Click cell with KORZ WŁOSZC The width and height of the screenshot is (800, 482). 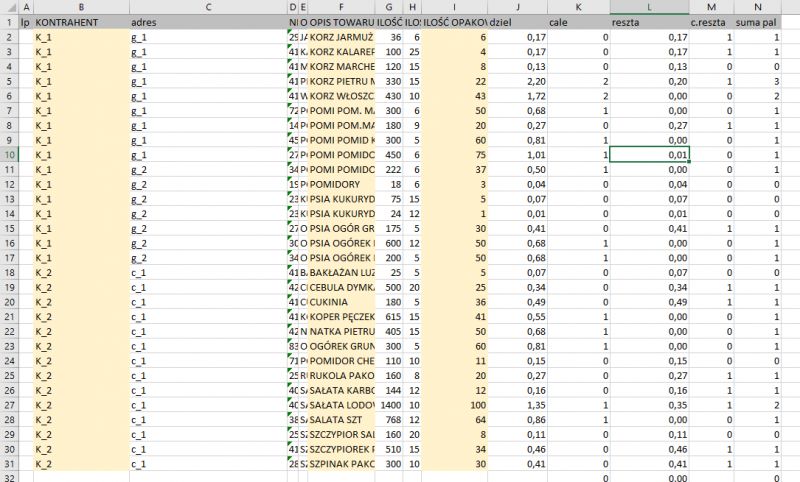click(x=341, y=96)
